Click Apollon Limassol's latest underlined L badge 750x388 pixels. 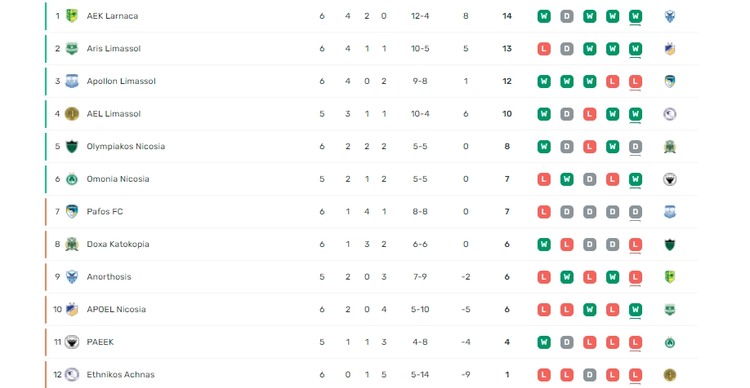(x=635, y=81)
